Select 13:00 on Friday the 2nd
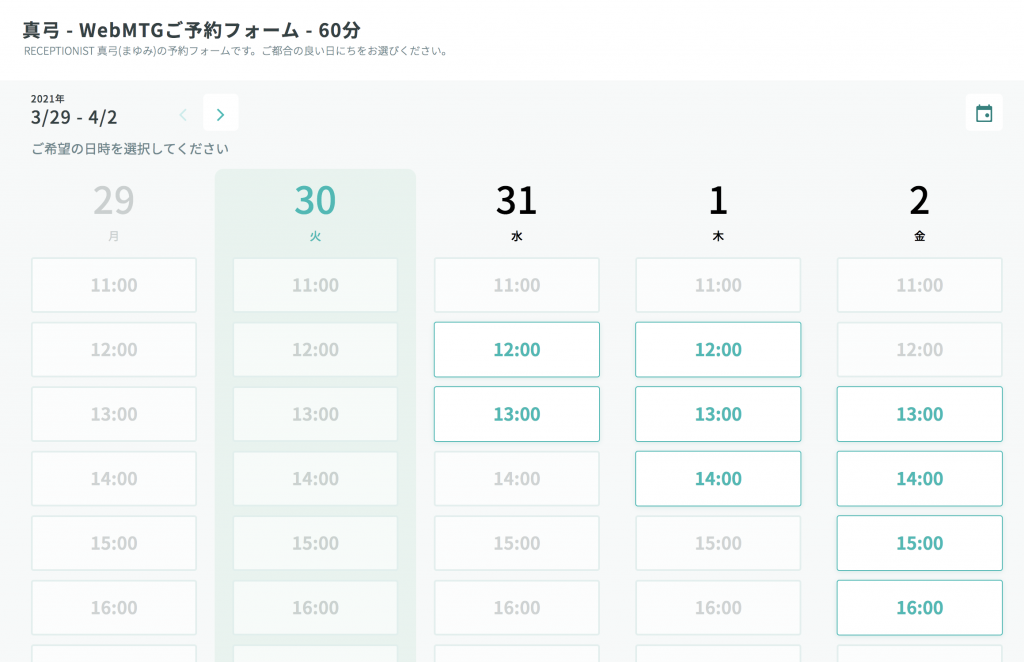The width and height of the screenshot is (1024, 662). tap(919, 414)
